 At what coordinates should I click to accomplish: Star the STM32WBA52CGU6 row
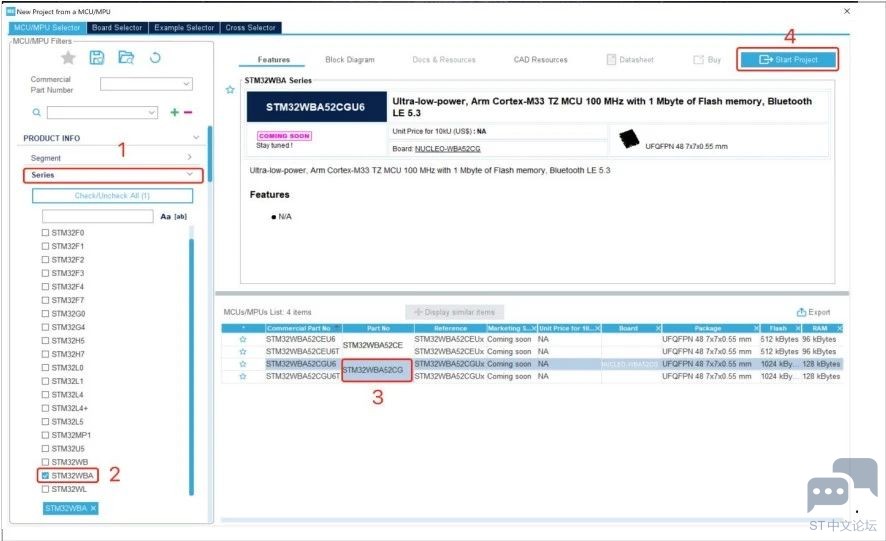(x=242, y=364)
